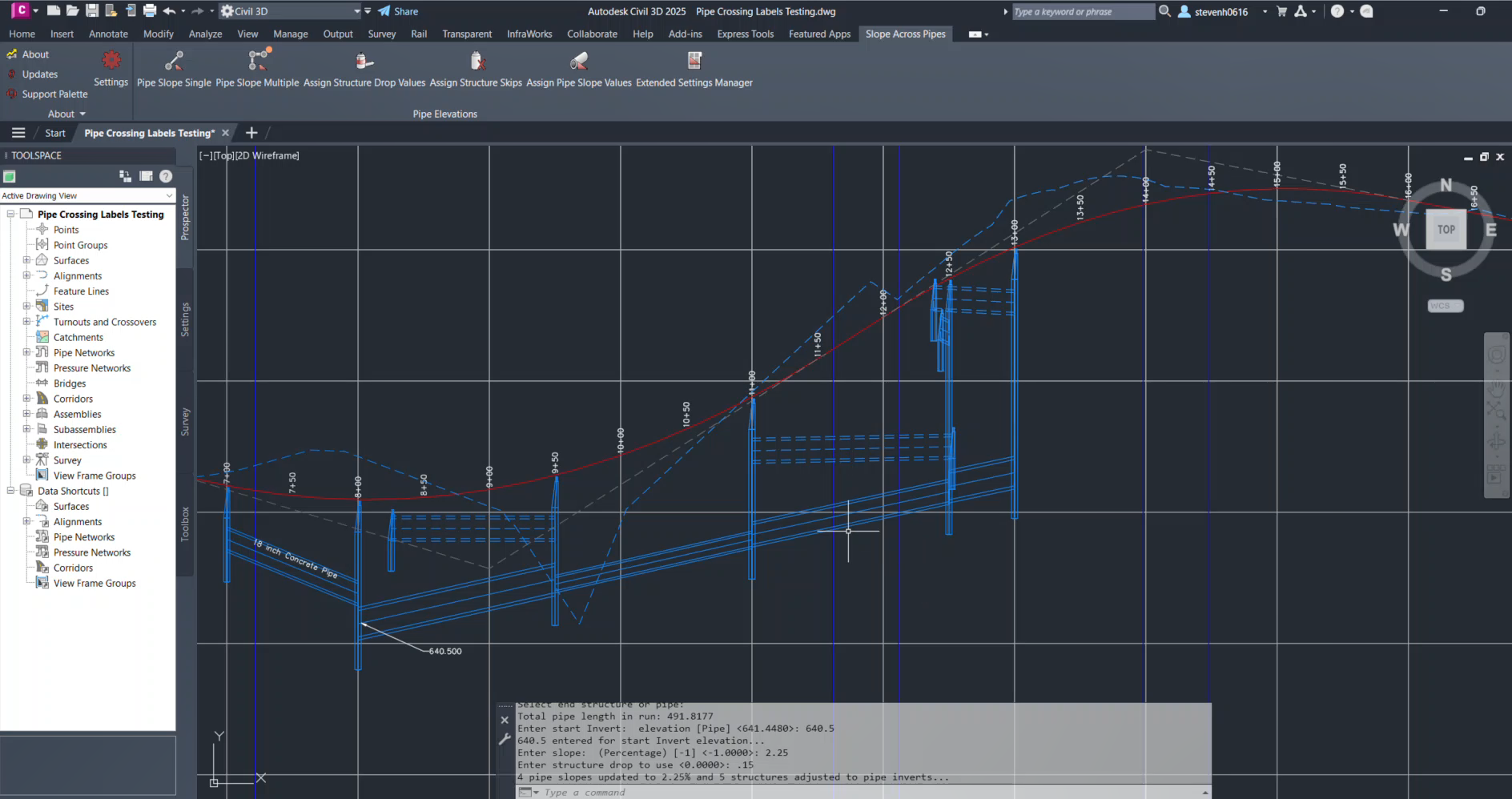This screenshot has width=1512, height=799.
Task: Open the file tab hamburger menu
Action: (x=18, y=133)
